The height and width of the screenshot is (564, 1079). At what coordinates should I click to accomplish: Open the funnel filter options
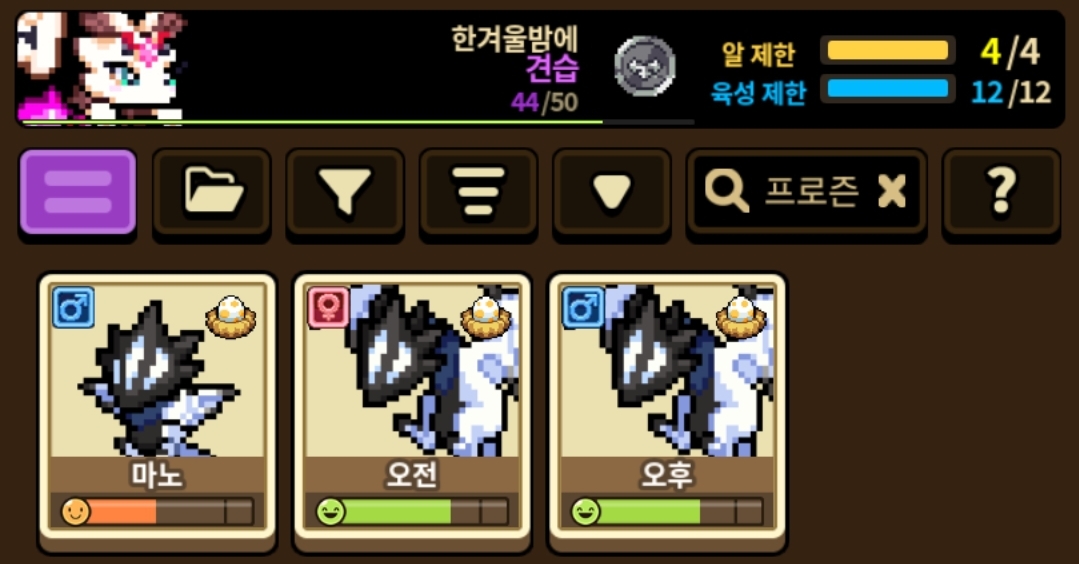[345, 193]
